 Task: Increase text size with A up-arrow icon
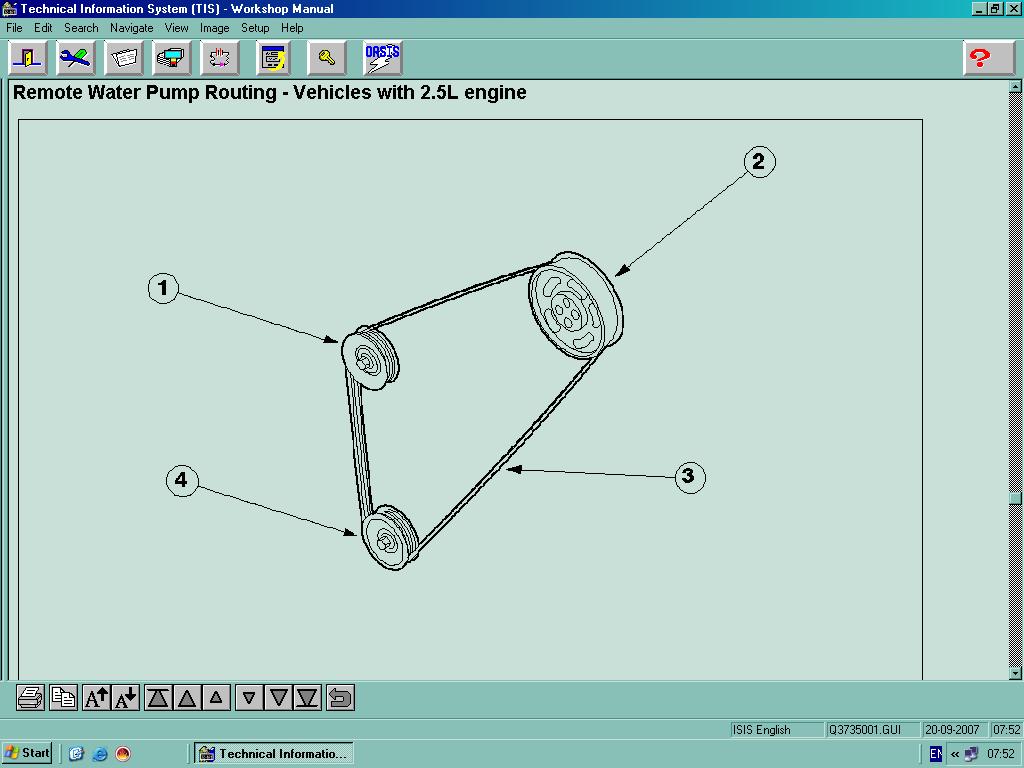pos(96,697)
